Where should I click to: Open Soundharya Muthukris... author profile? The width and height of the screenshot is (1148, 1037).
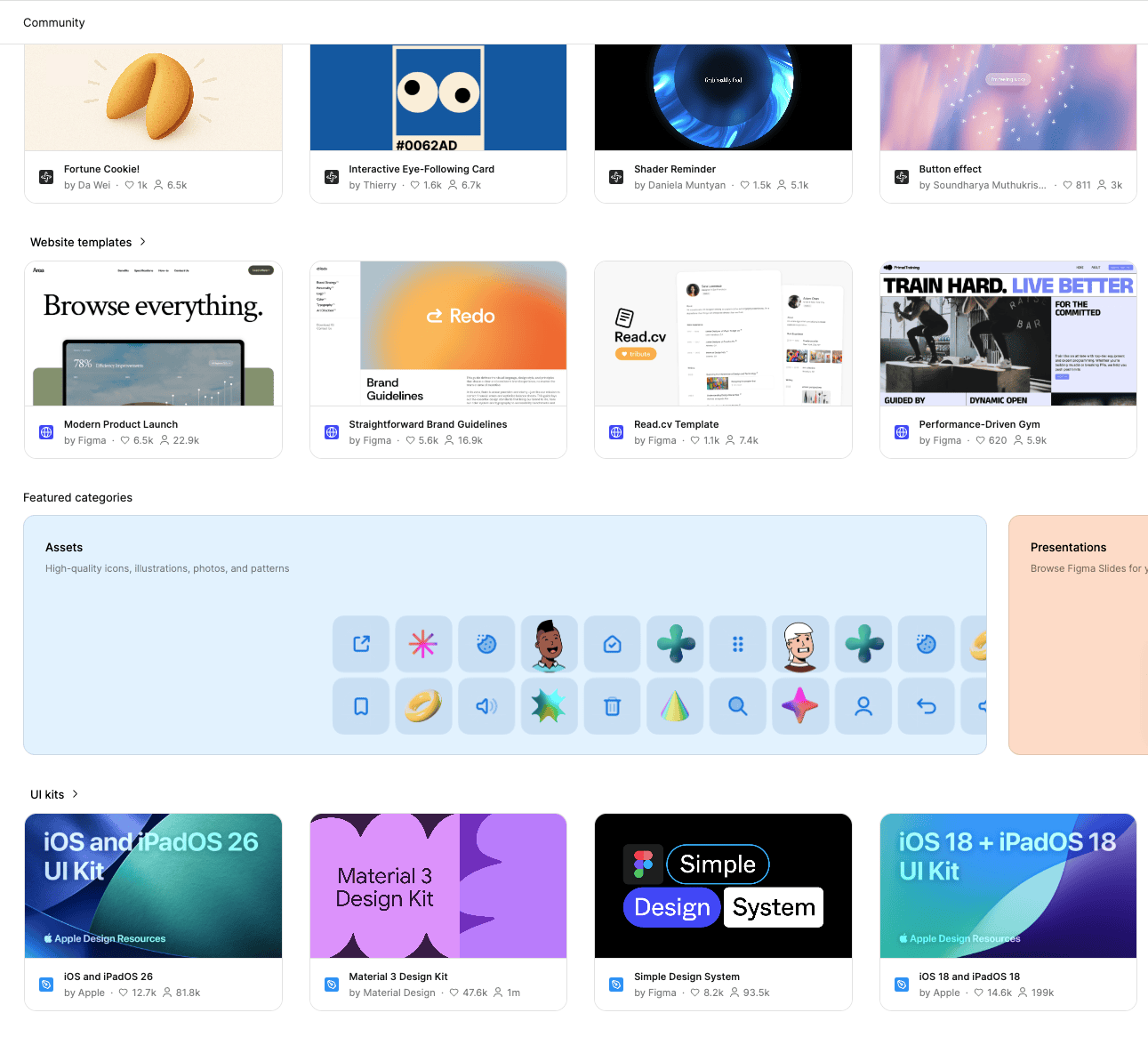990,185
